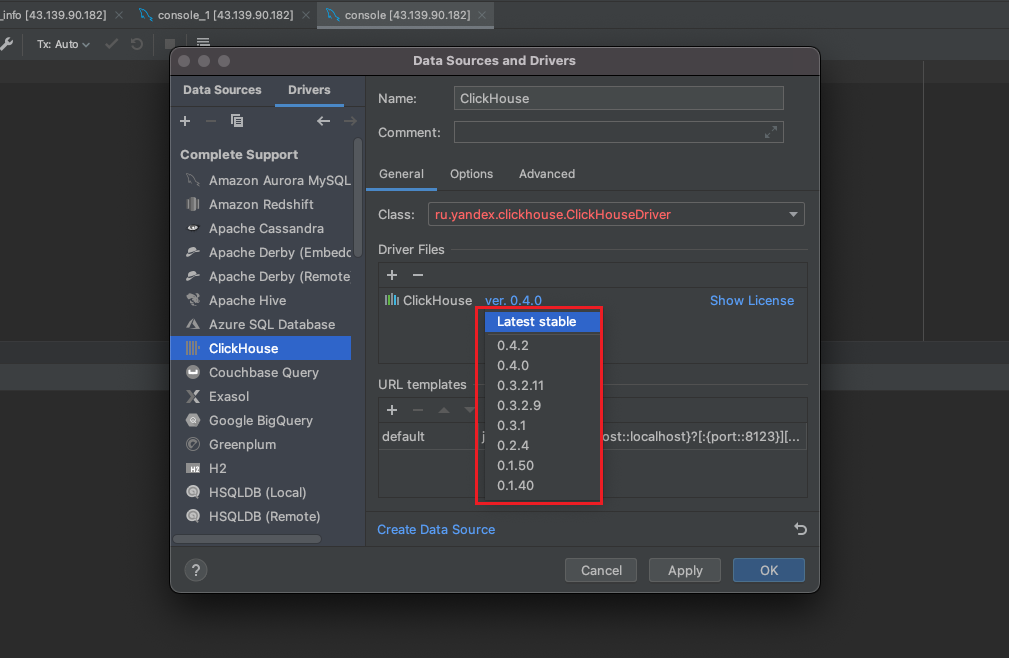
Task: Open the Advanced tab
Action: coord(547,174)
